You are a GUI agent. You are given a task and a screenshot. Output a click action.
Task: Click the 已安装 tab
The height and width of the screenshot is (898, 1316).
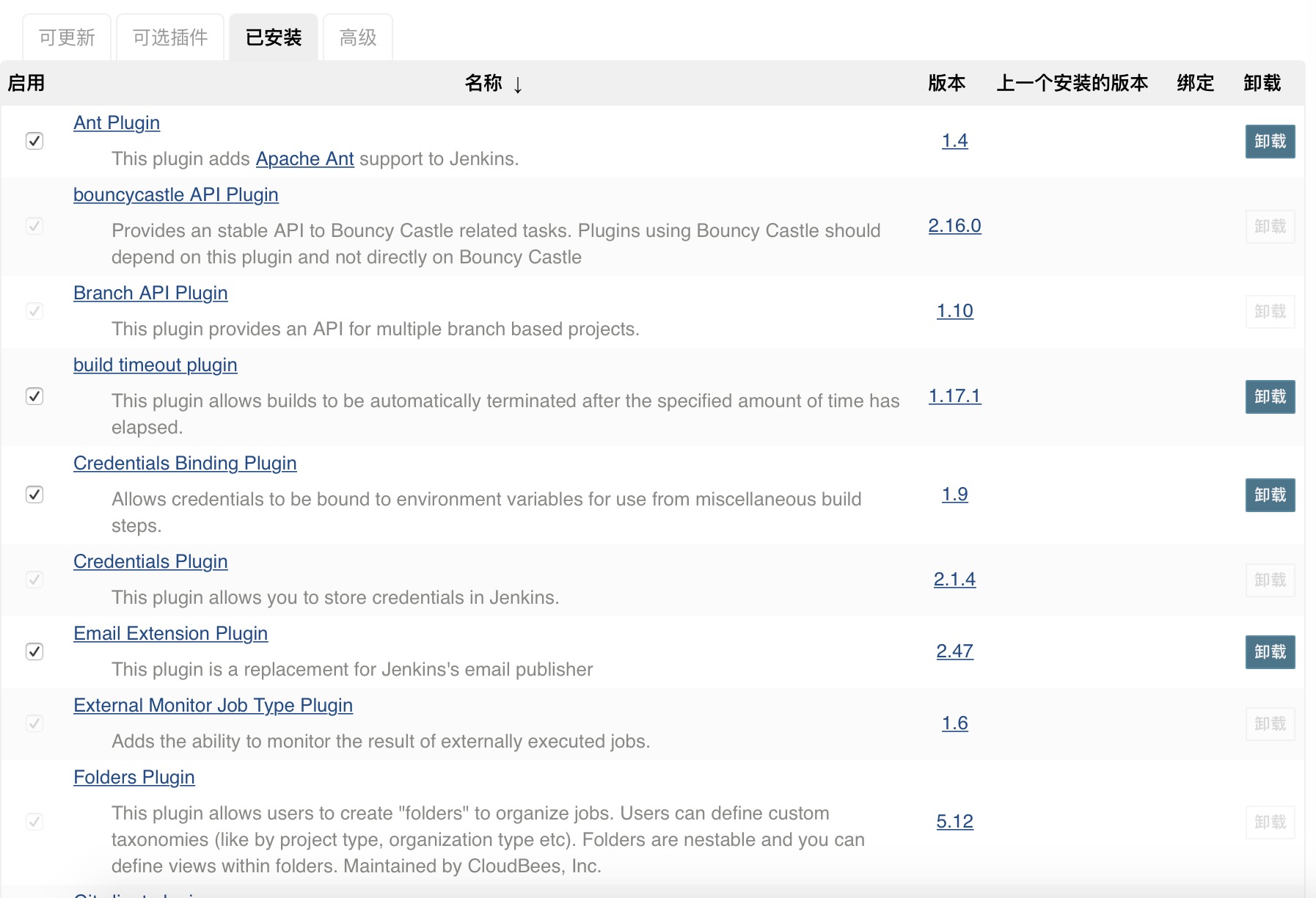pyautogui.click(x=274, y=37)
